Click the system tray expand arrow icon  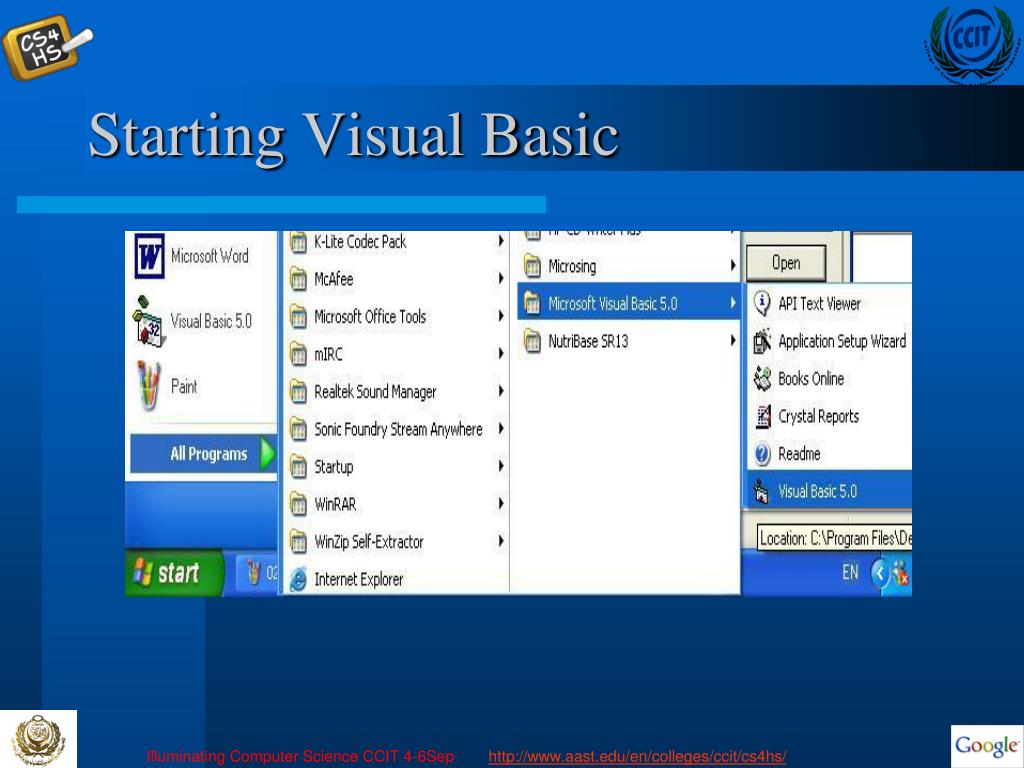pos(880,573)
